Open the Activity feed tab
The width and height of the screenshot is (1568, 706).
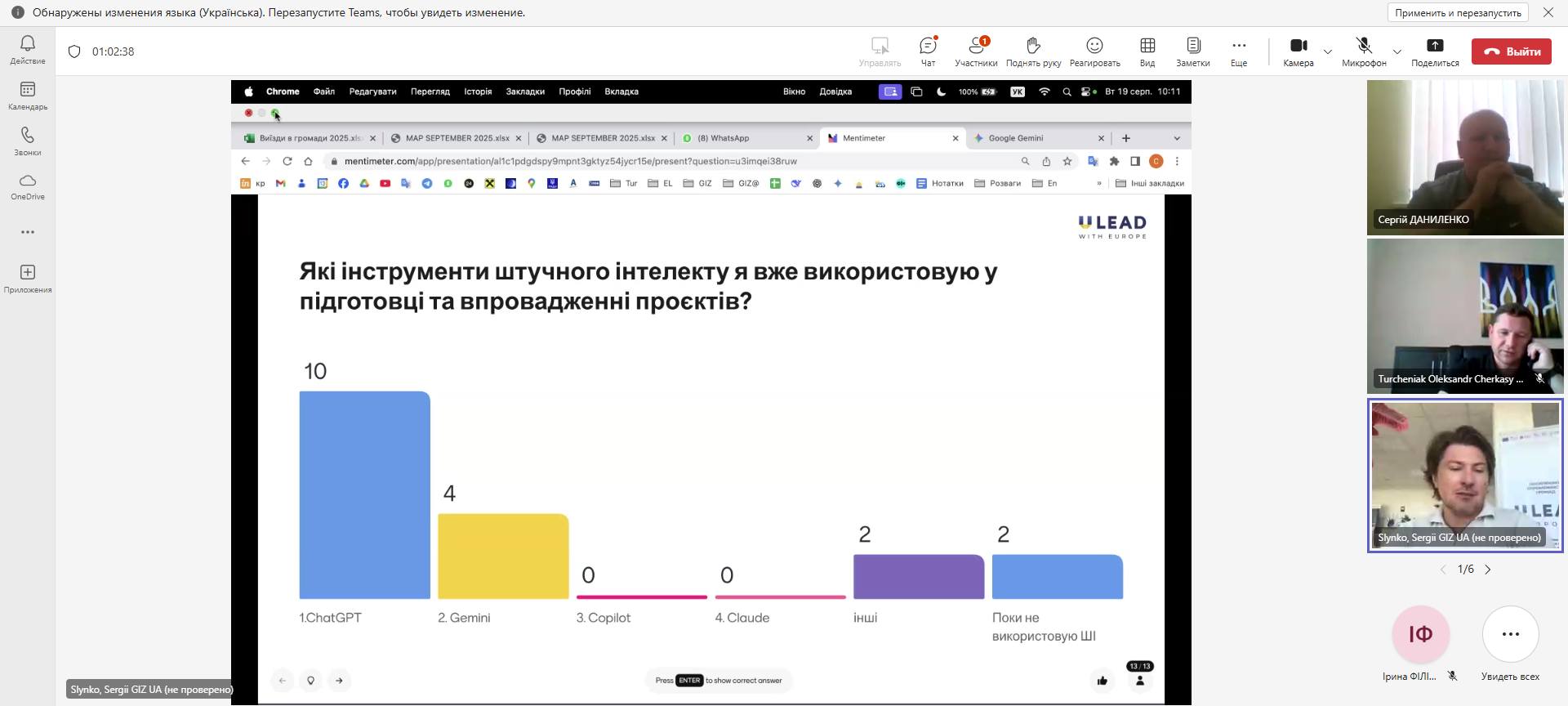(x=28, y=49)
